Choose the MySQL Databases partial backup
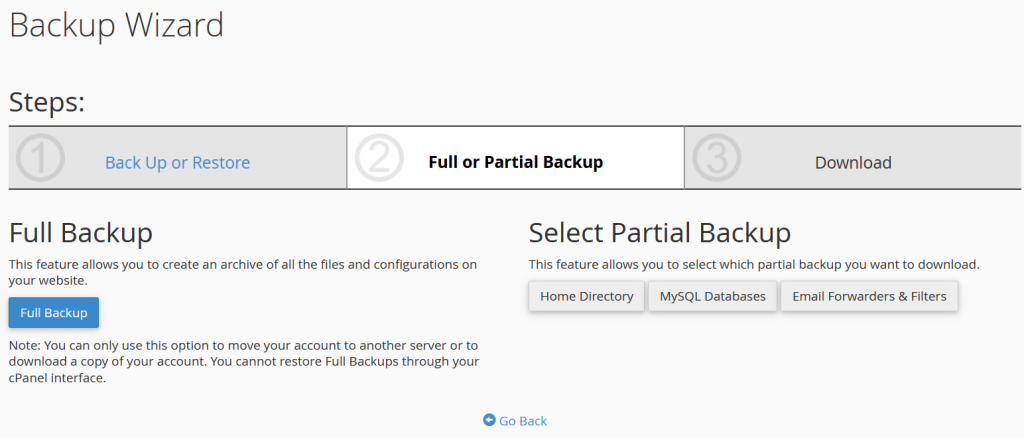This screenshot has width=1024, height=438. tap(712, 296)
